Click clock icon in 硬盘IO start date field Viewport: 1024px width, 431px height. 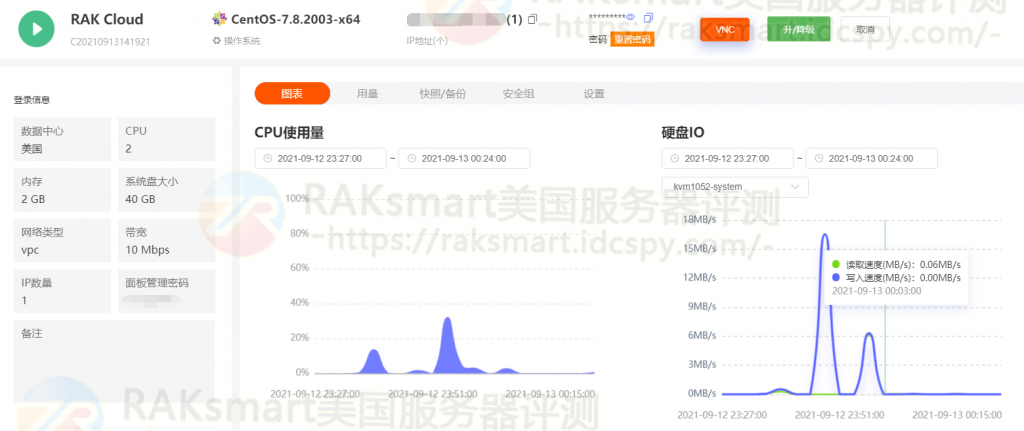coord(675,158)
